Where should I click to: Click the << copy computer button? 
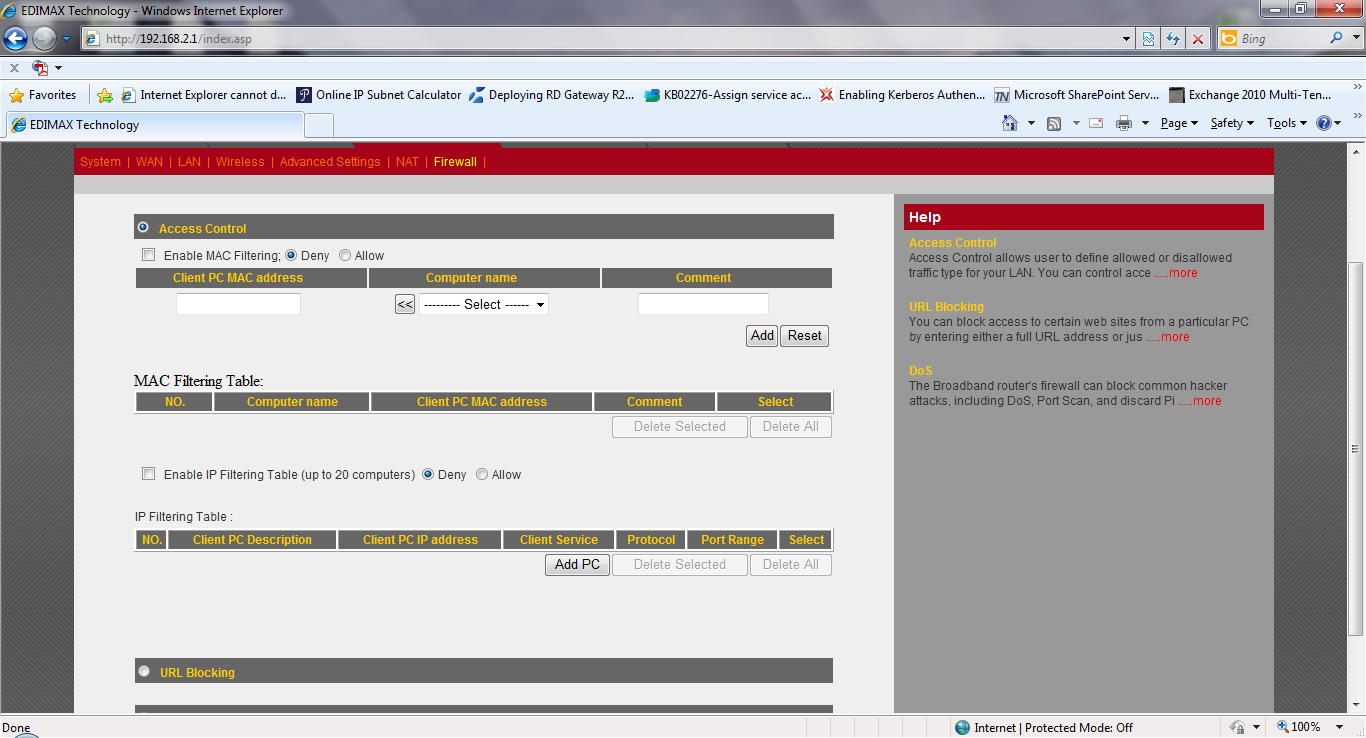point(405,304)
